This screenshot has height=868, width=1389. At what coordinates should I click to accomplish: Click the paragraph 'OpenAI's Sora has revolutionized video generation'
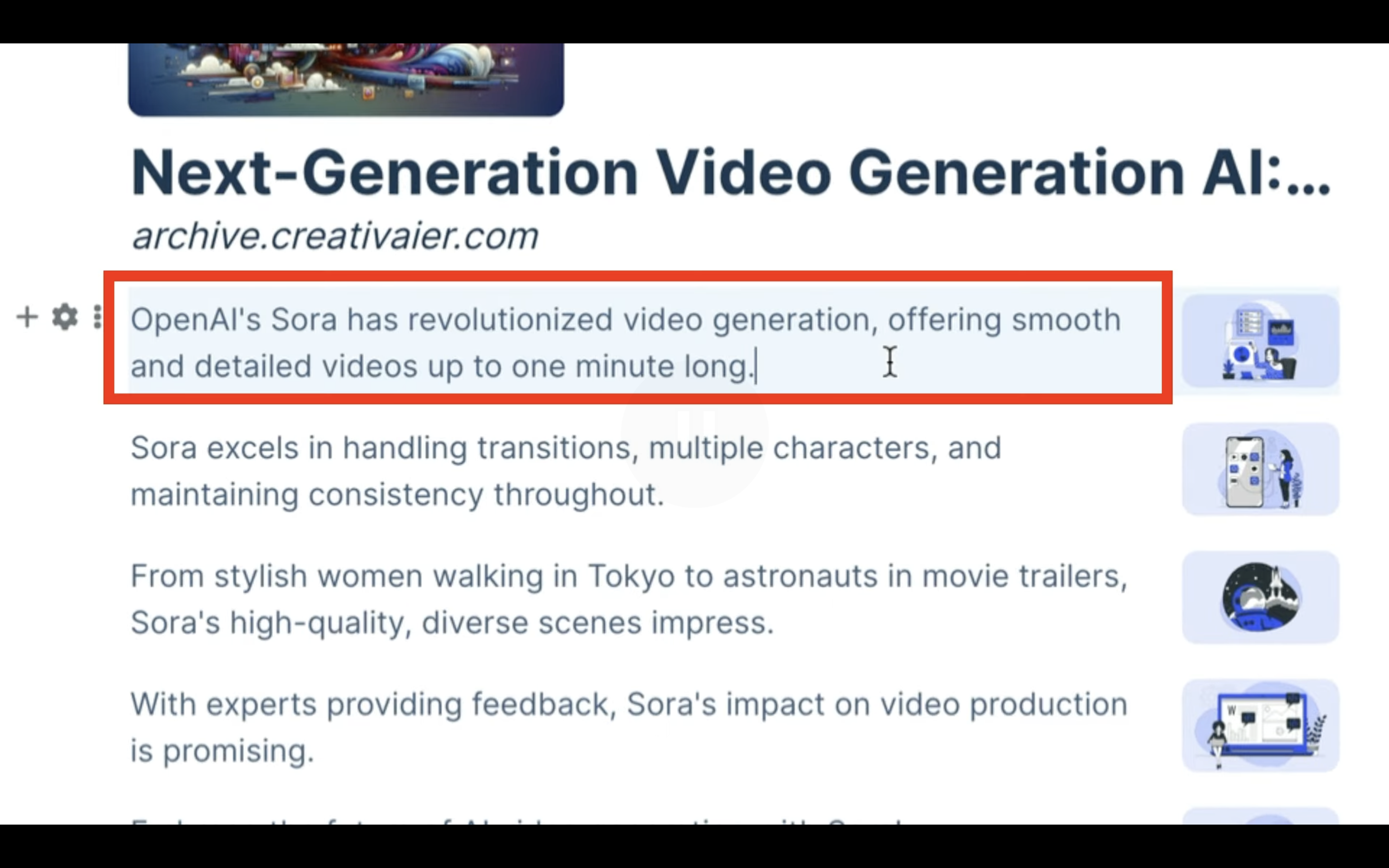coord(626,343)
